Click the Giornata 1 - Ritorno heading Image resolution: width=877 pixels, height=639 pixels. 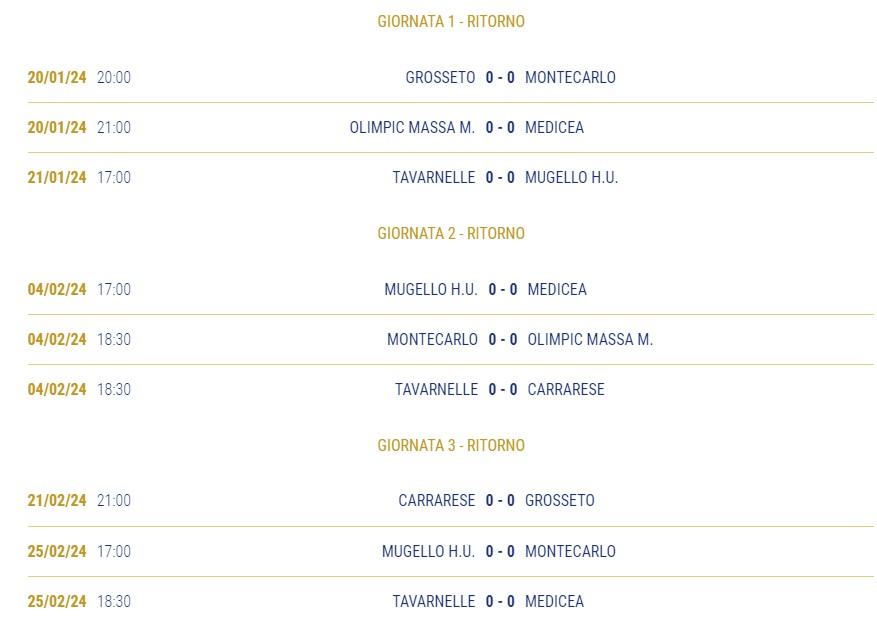tap(451, 21)
